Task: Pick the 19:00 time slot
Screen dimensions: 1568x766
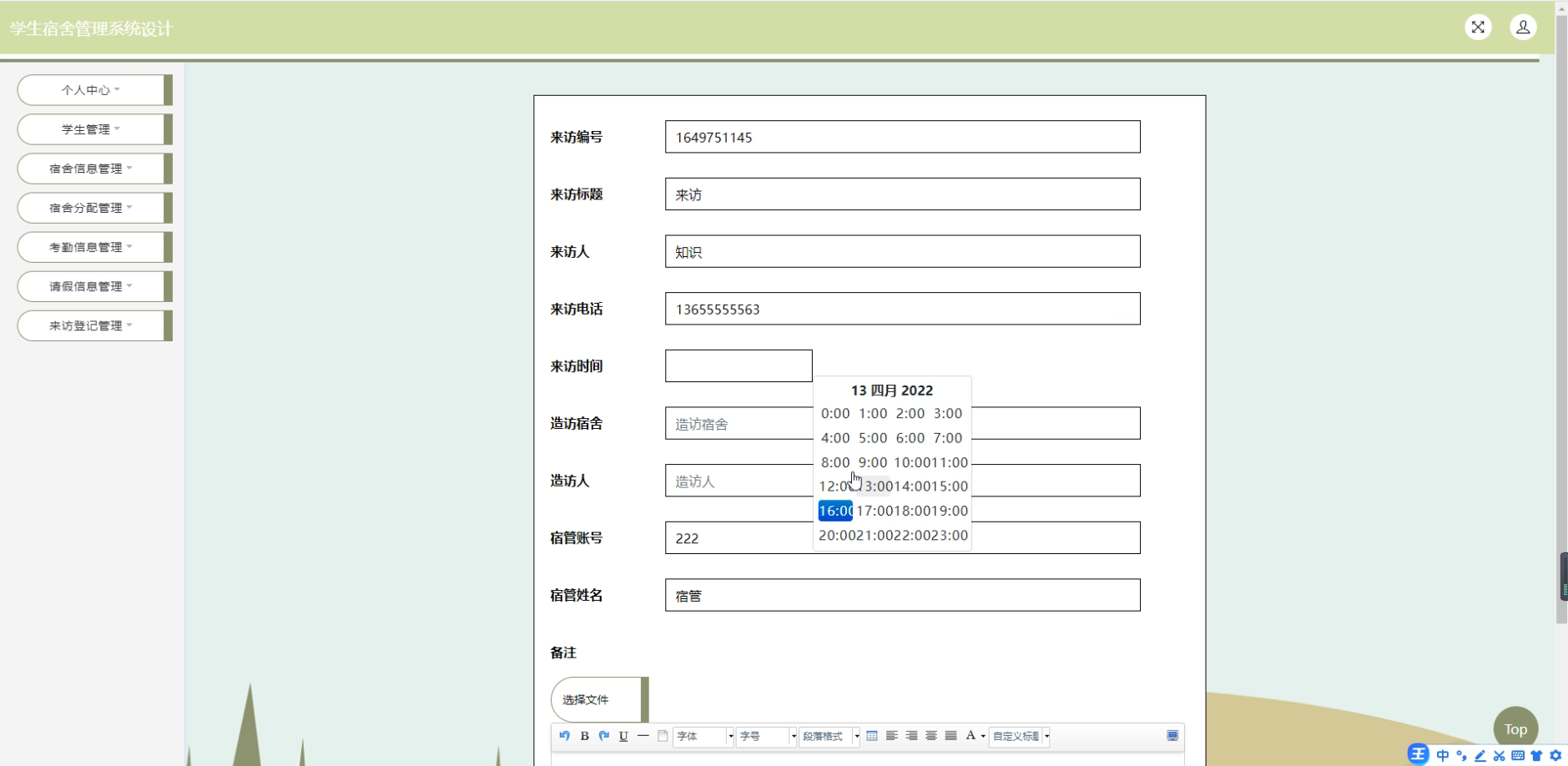Action: pyautogui.click(x=950, y=511)
